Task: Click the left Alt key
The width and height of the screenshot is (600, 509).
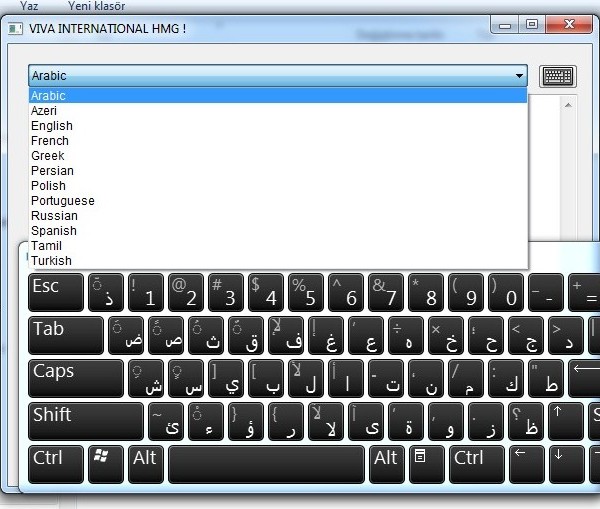Action: [146, 464]
